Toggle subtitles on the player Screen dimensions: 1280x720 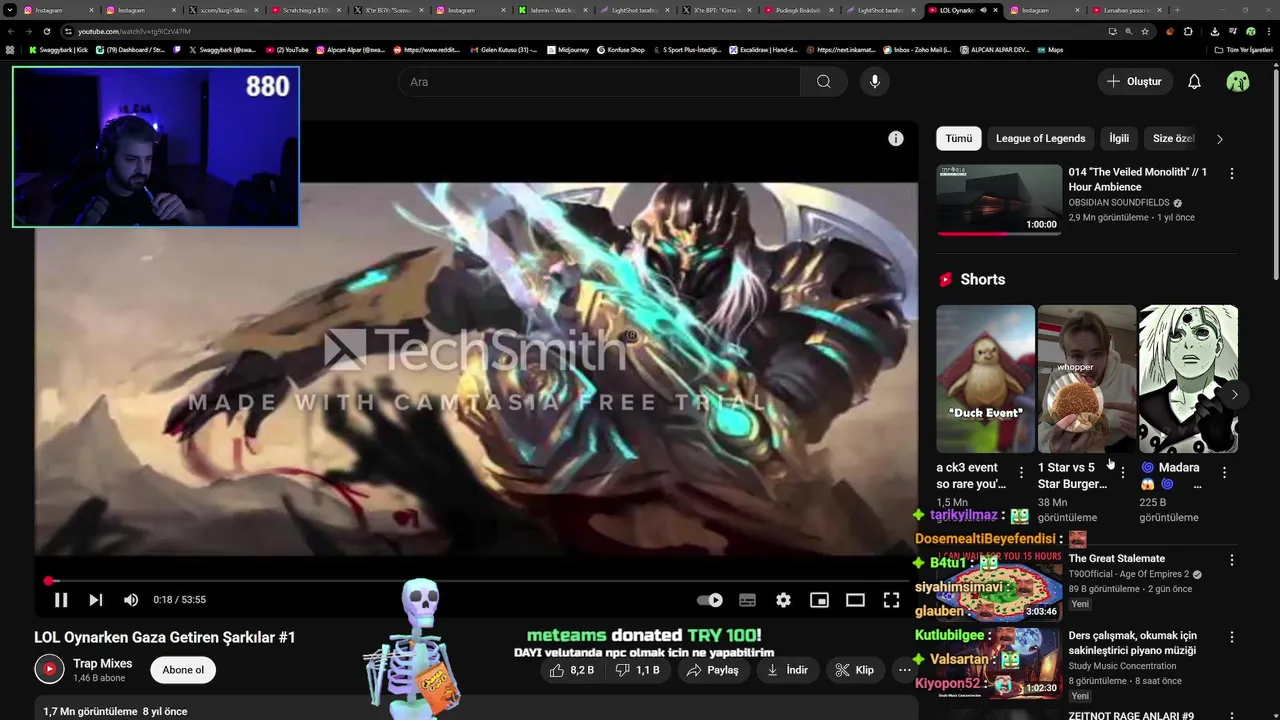point(747,600)
